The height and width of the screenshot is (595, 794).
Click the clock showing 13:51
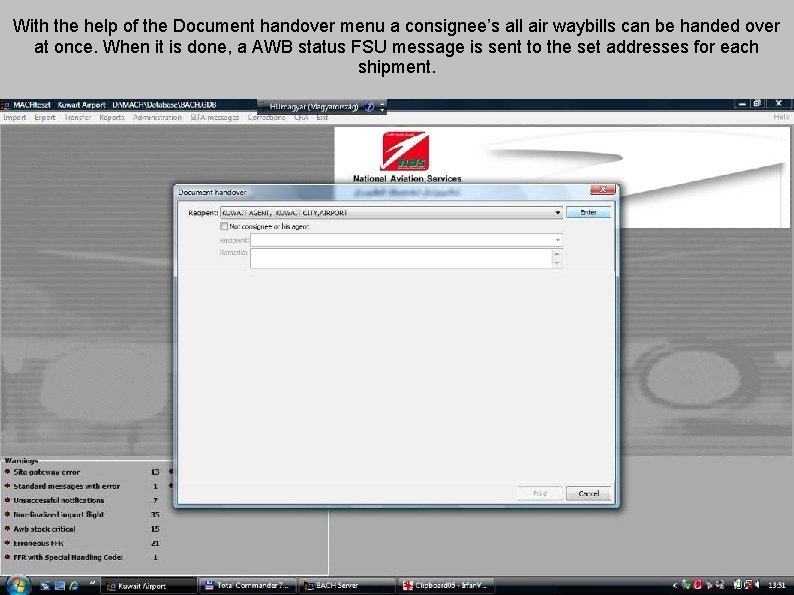pos(776,585)
